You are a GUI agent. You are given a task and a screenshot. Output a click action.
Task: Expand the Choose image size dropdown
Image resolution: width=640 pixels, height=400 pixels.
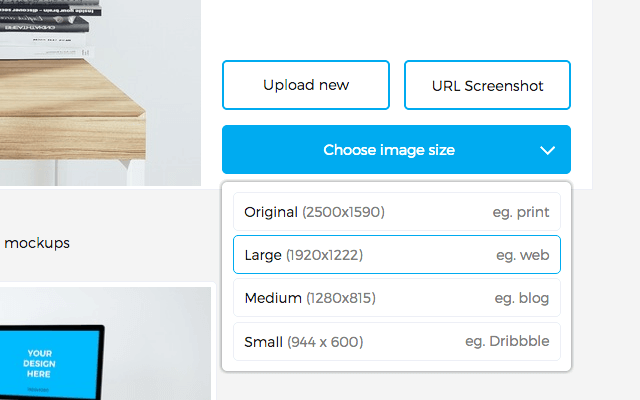coord(396,149)
